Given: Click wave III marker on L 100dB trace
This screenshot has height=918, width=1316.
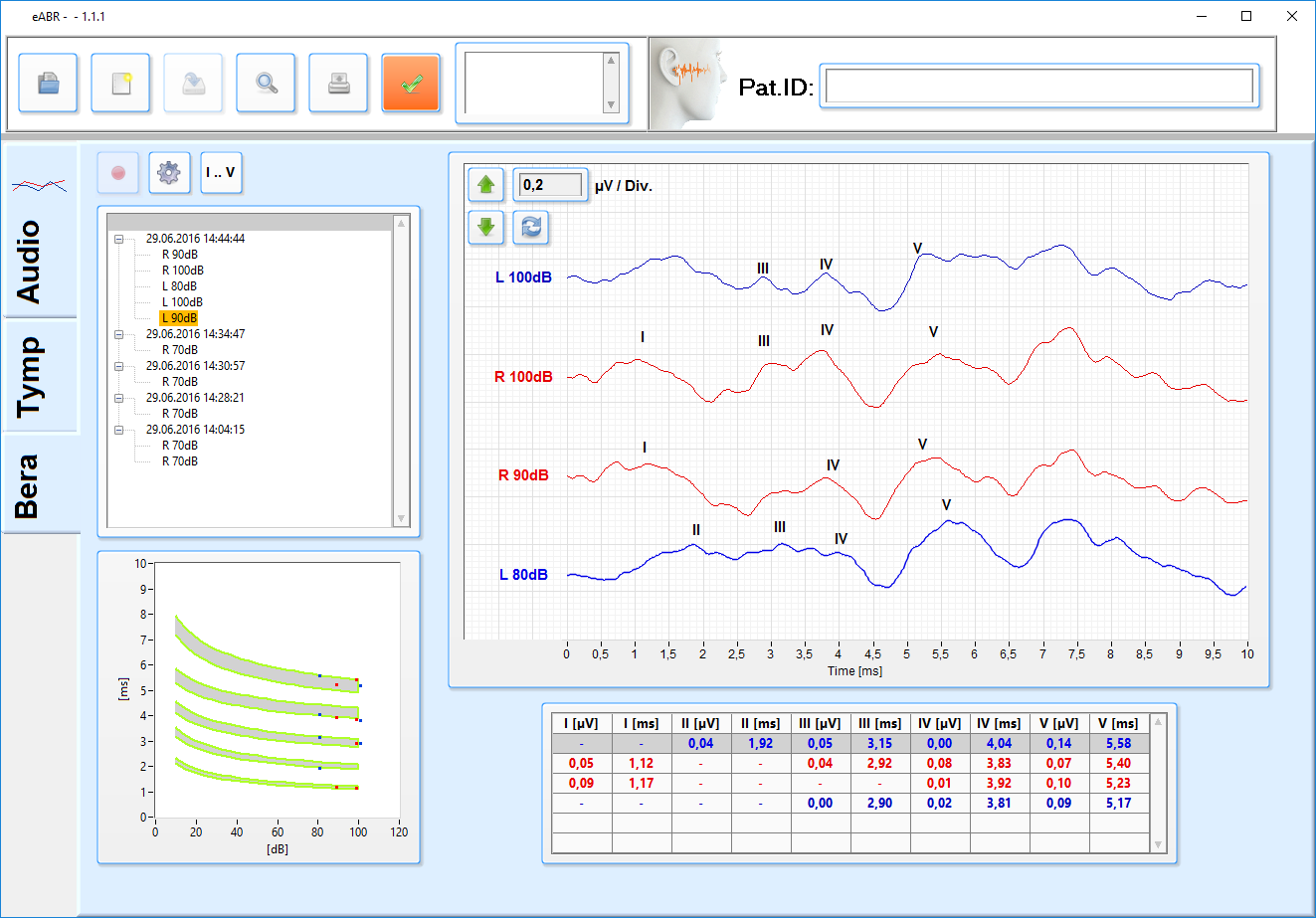Looking at the screenshot, I should (x=763, y=269).
